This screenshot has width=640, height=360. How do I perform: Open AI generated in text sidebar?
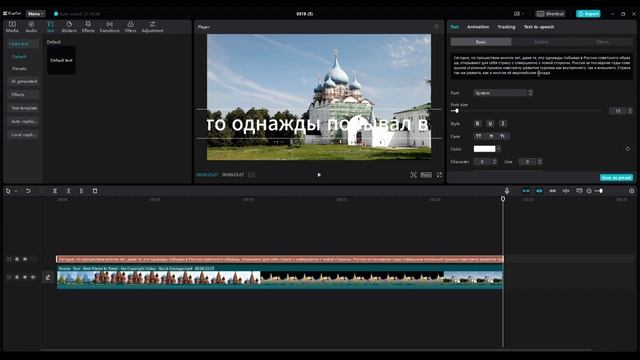[24, 82]
